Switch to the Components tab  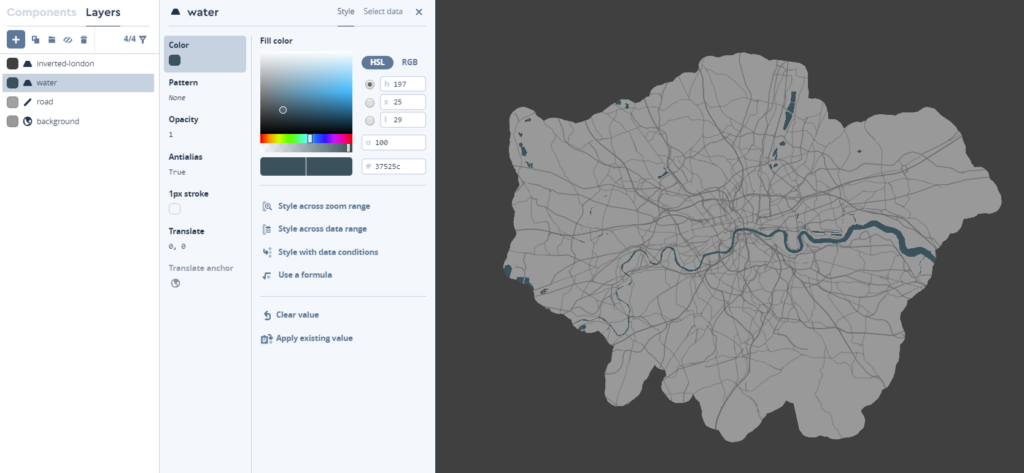(41, 13)
